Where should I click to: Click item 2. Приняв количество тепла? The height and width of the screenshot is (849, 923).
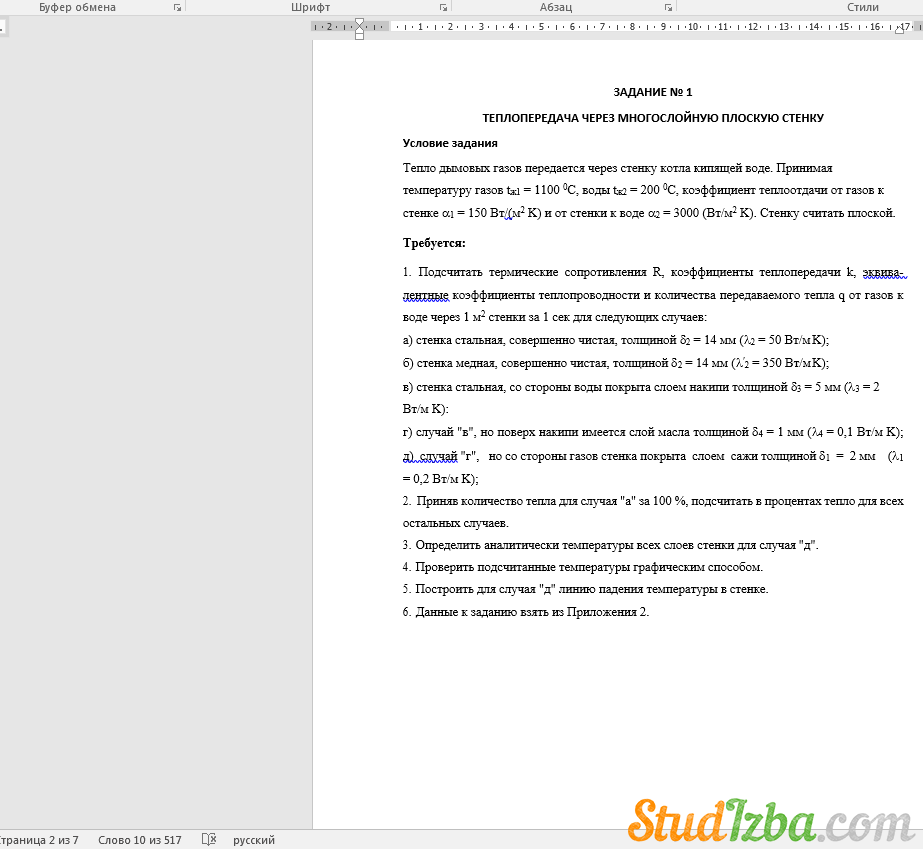pos(653,501)
